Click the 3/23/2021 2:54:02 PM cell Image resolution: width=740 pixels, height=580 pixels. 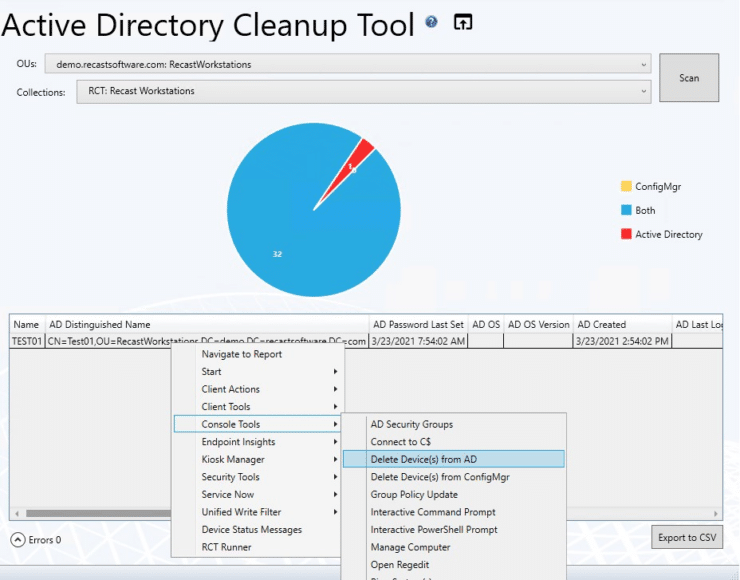tap(622, 341)
